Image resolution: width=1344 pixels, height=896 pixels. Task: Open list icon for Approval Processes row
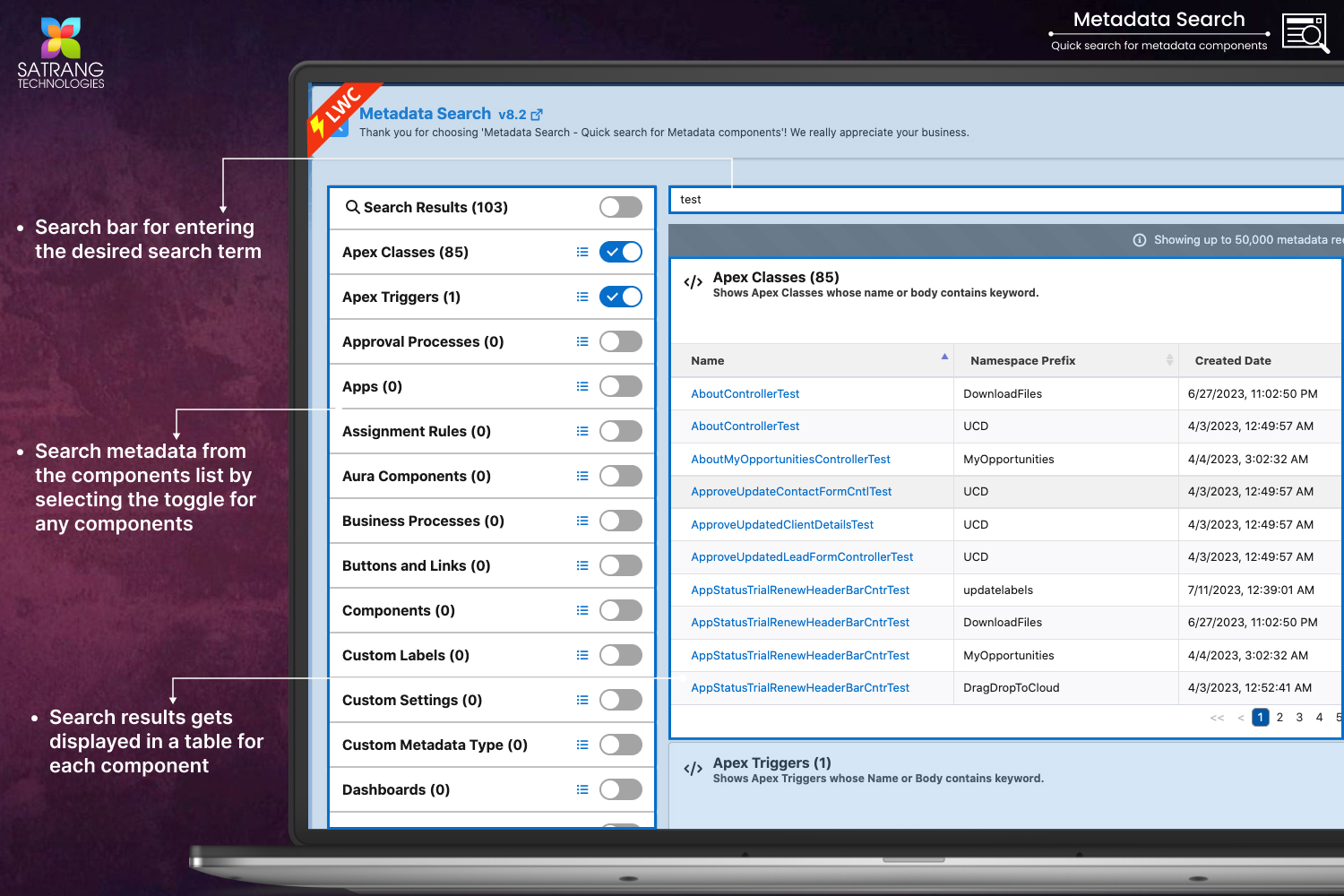582,341
